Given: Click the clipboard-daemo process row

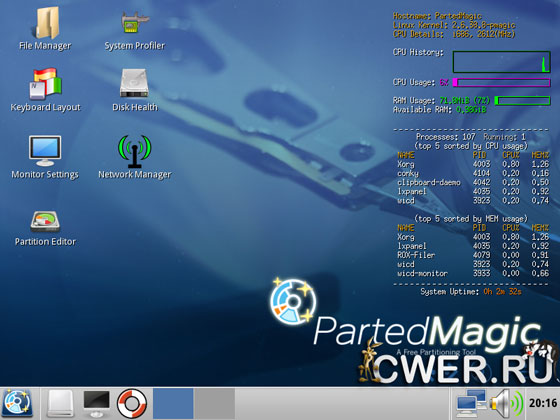Looking at the screenshot, I should click(x=473, y=182).
